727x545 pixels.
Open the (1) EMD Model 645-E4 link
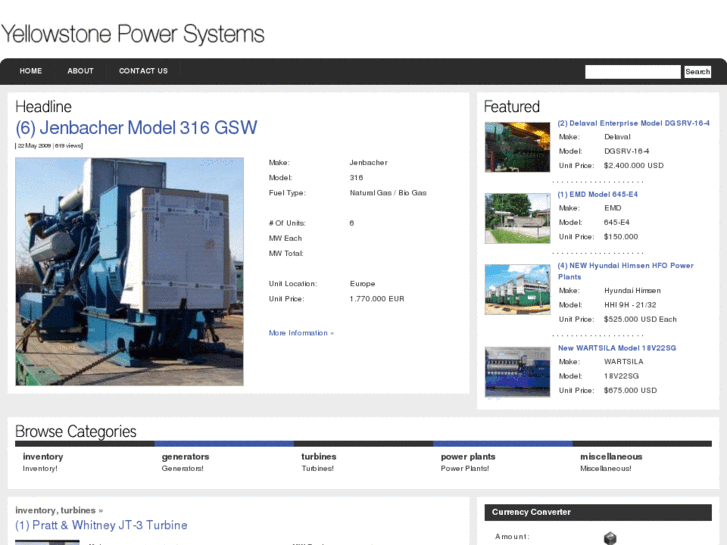coord(597,194)
